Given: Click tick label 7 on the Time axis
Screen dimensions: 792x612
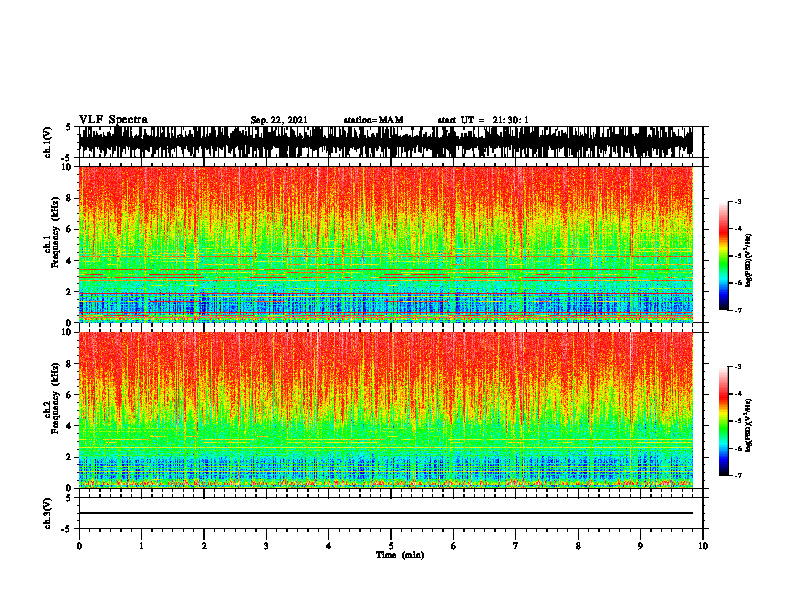Looking at the screenshot, I should [516, 546].
